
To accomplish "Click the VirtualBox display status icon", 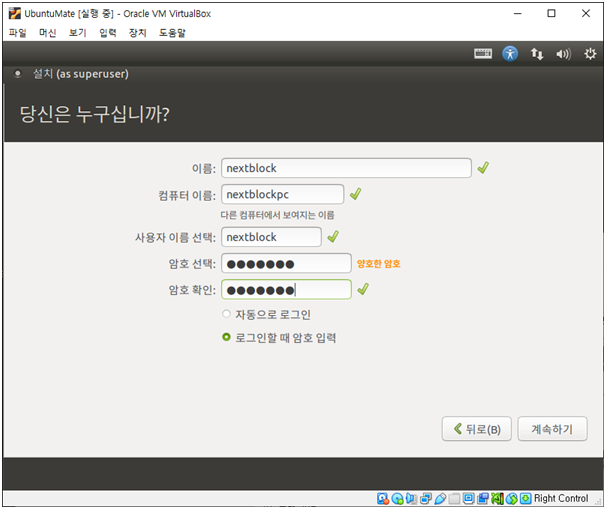I will 468,498.
